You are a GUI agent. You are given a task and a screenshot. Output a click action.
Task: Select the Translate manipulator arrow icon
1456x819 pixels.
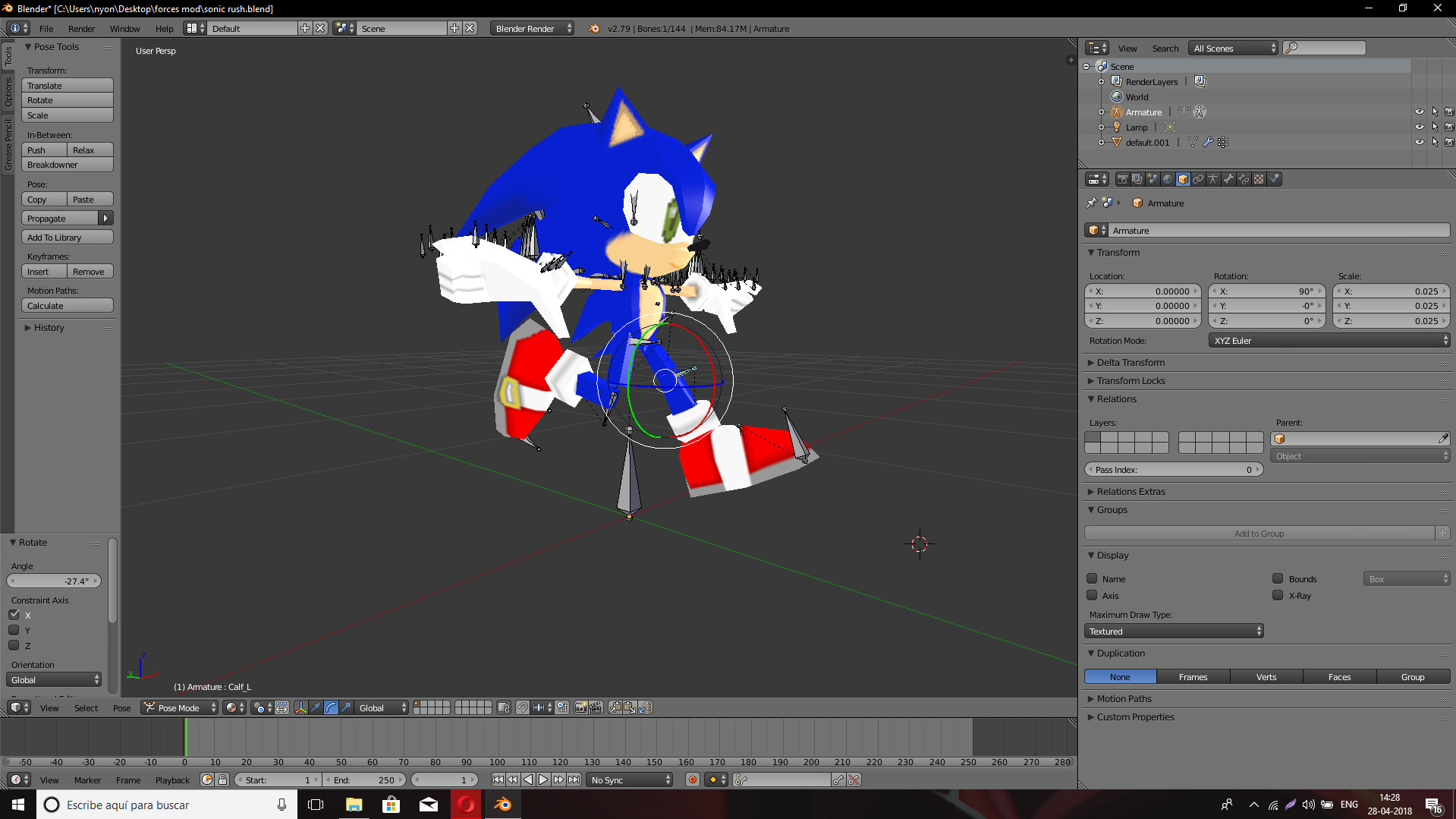[316, 707]
